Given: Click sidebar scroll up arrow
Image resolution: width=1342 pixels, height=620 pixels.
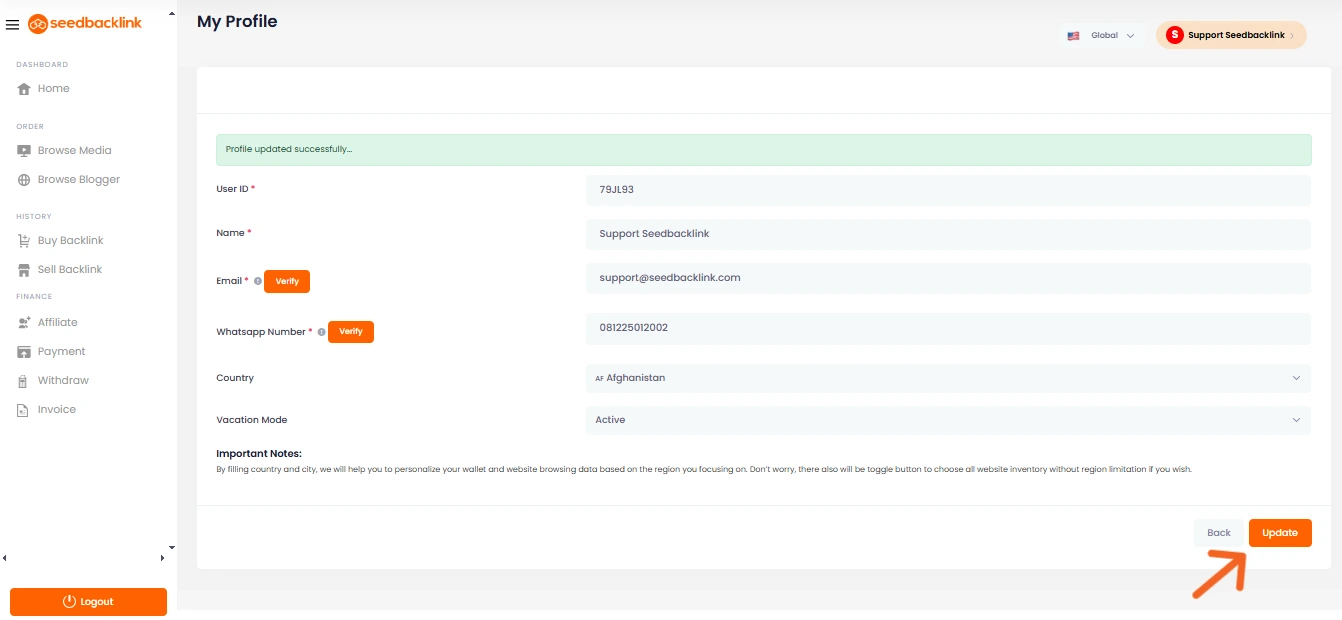Looking at the screenshot, I should [x=171, y=15].
